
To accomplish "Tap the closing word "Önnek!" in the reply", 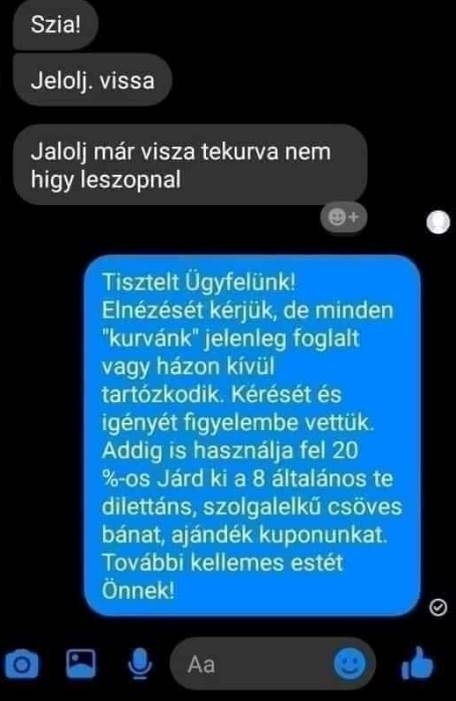I will coord(138,591).
